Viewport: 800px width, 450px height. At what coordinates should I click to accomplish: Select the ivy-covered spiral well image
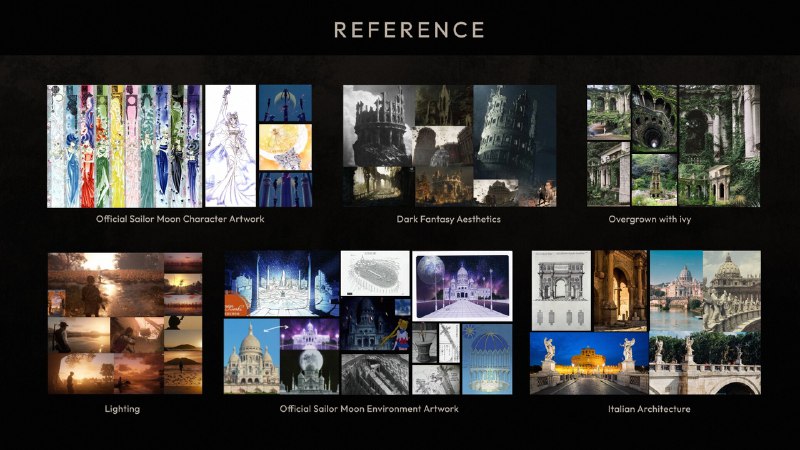pos(654,118)
